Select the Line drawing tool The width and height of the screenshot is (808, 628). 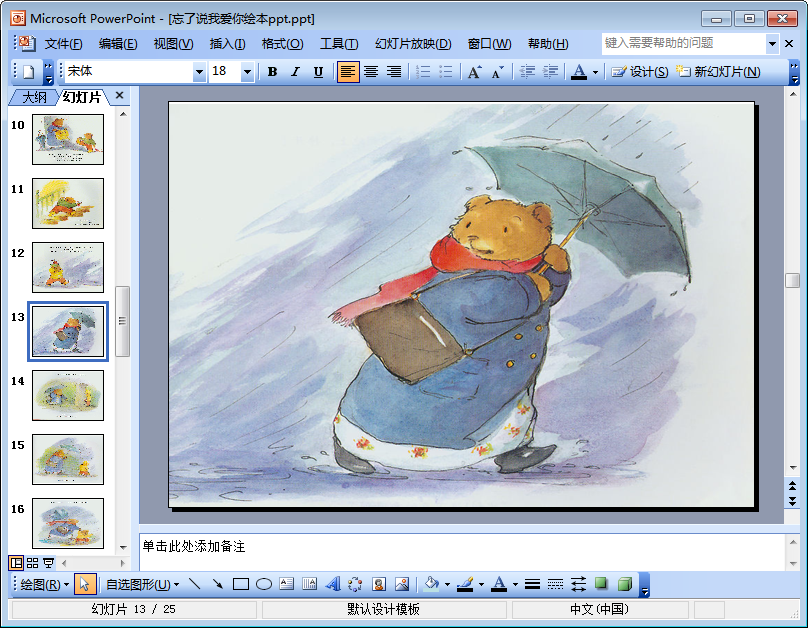point(194,584)
